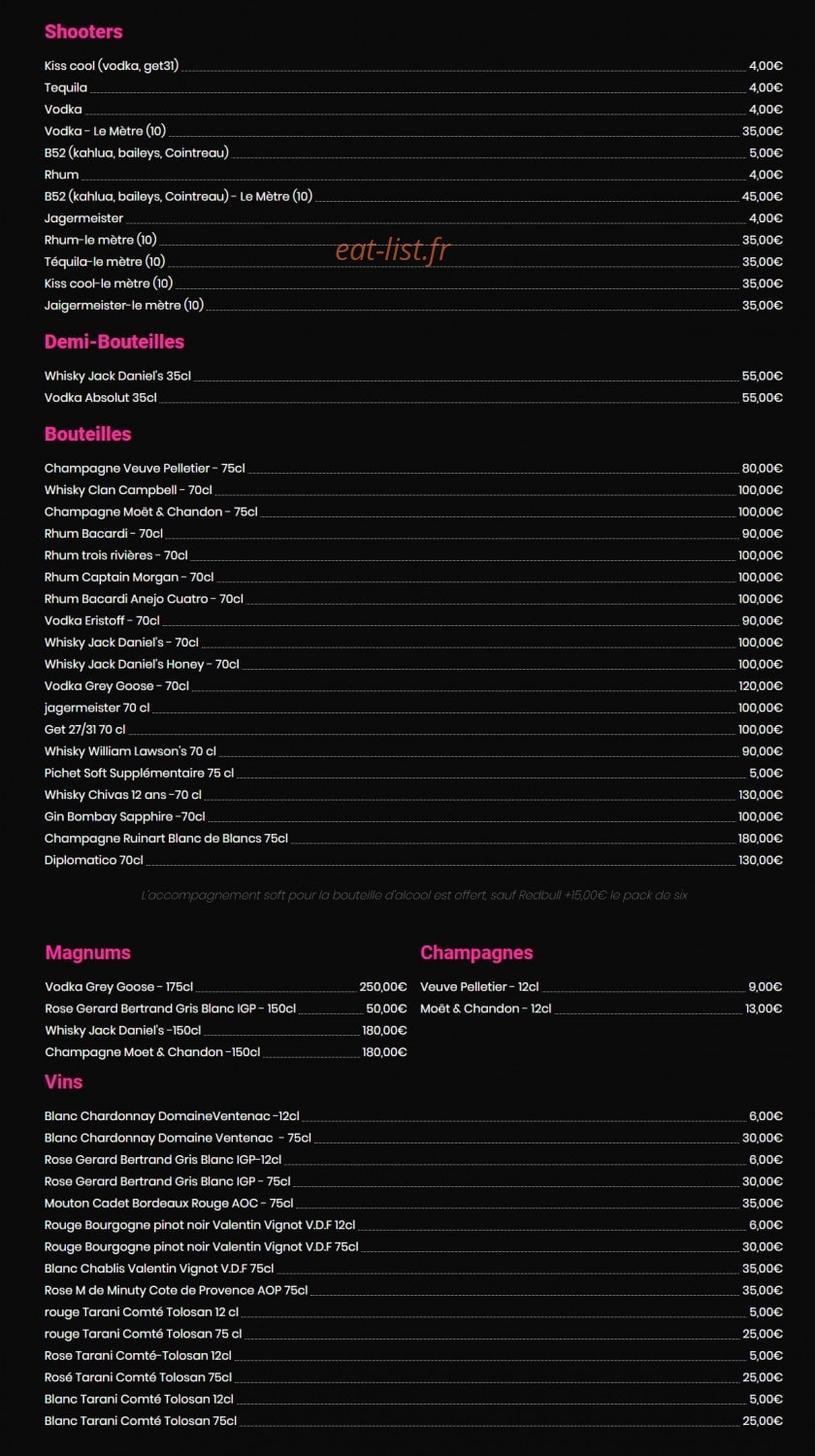Select Rouge Bourgogne pinot noir V.D.F 12cl
This screenshot has width=815, height=1456.
pyautogui.click(x=413, y=1225)
